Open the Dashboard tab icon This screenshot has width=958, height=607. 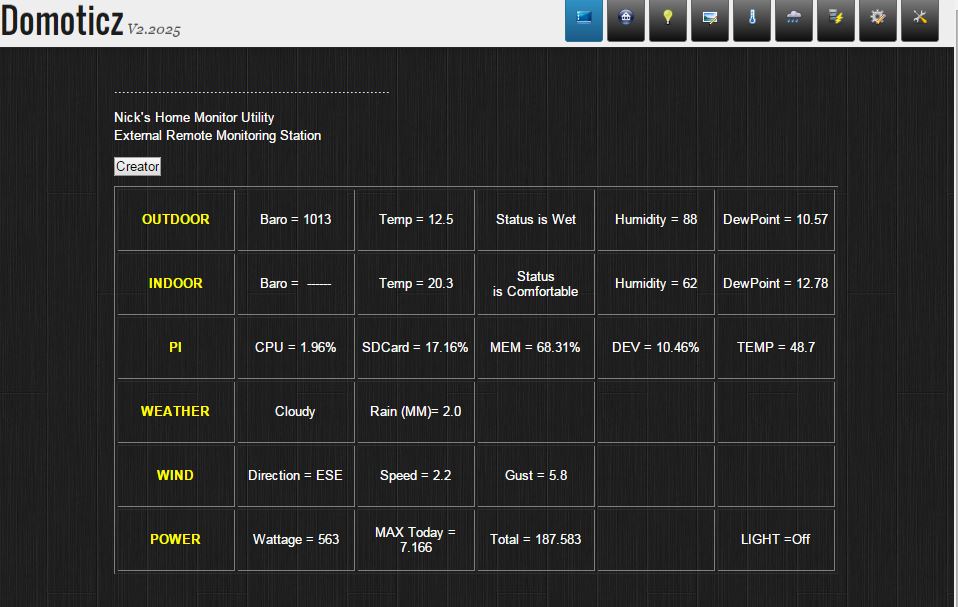(583, 20)
